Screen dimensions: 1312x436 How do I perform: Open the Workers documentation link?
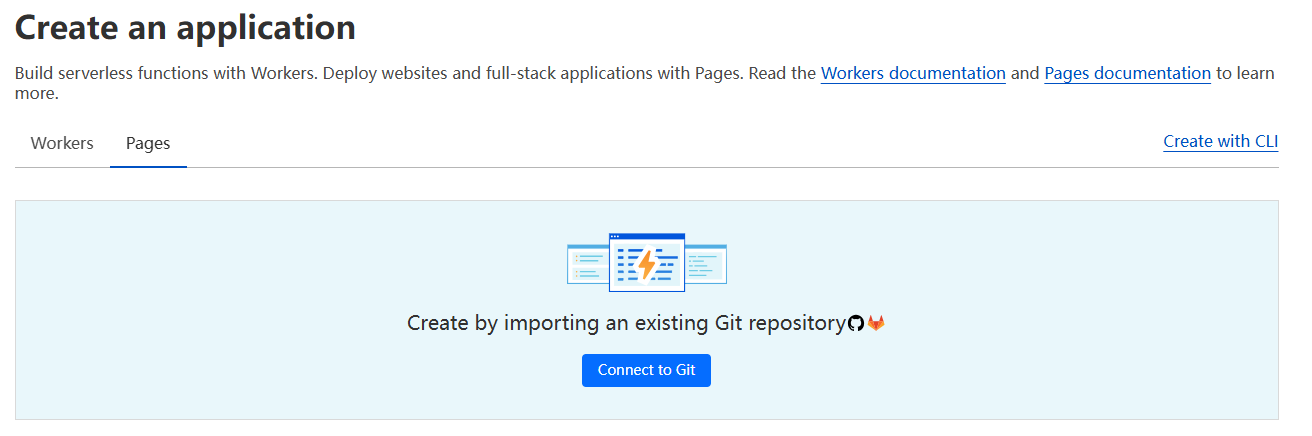(913, 73)
